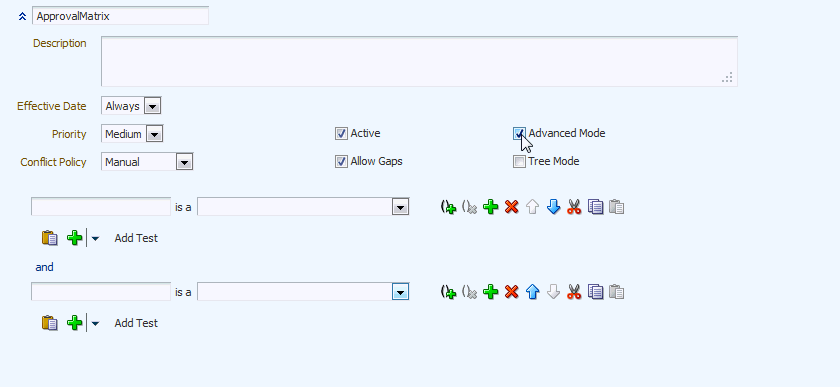Open the Conflict Policy dropdown set to Manual
The width and height of the screenshot is (840, 387).
click(x=184, y=162)
